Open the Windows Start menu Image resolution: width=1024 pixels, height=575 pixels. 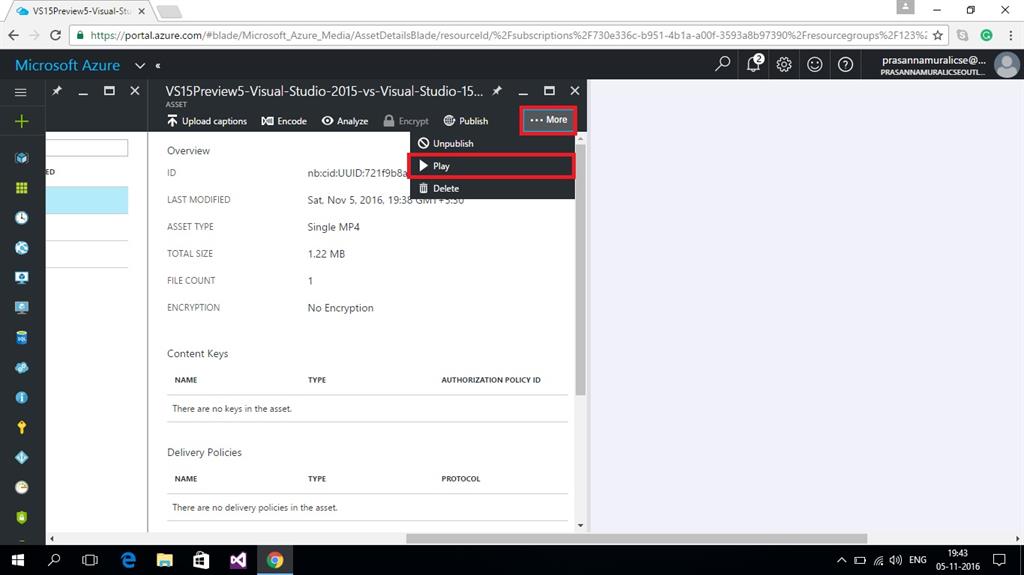click(18, 560)
